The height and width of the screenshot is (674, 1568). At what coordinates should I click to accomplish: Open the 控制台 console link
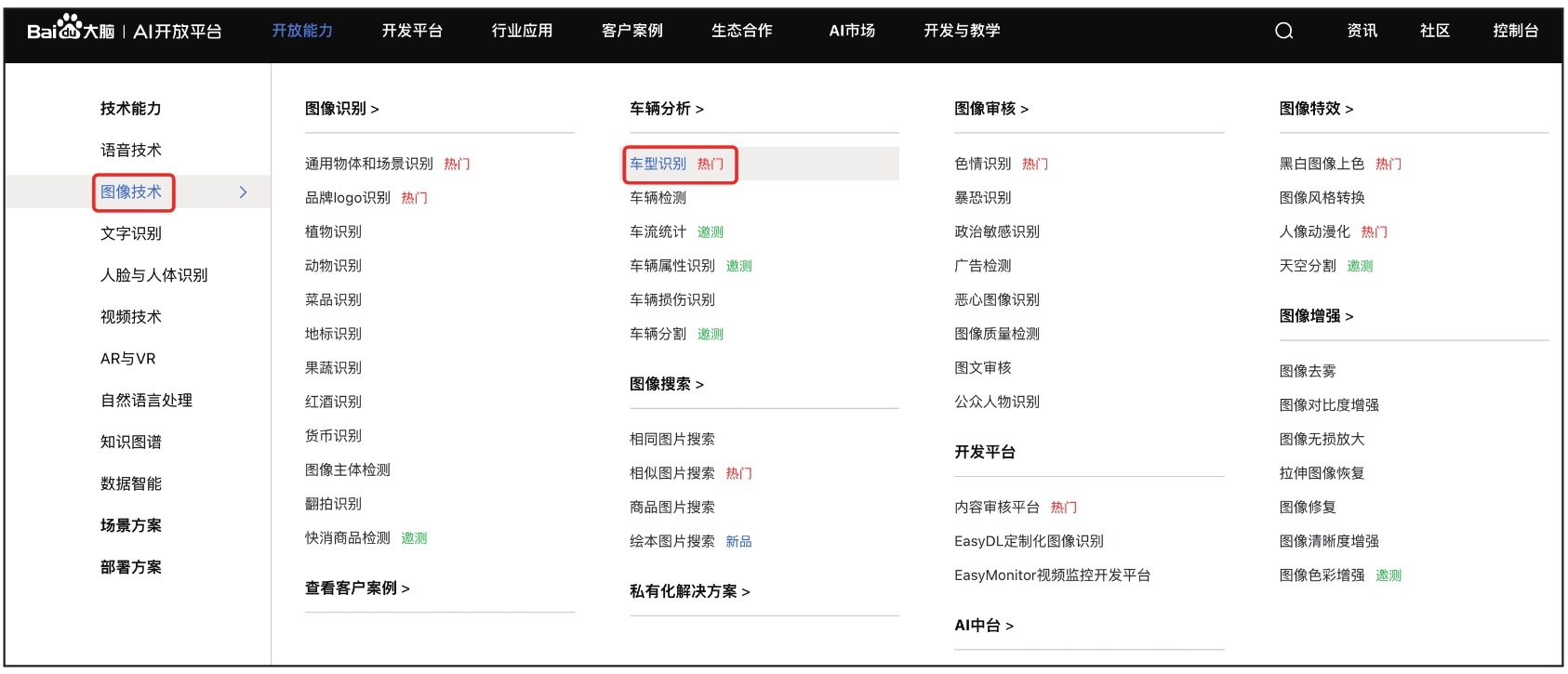tap(1516, 31)
